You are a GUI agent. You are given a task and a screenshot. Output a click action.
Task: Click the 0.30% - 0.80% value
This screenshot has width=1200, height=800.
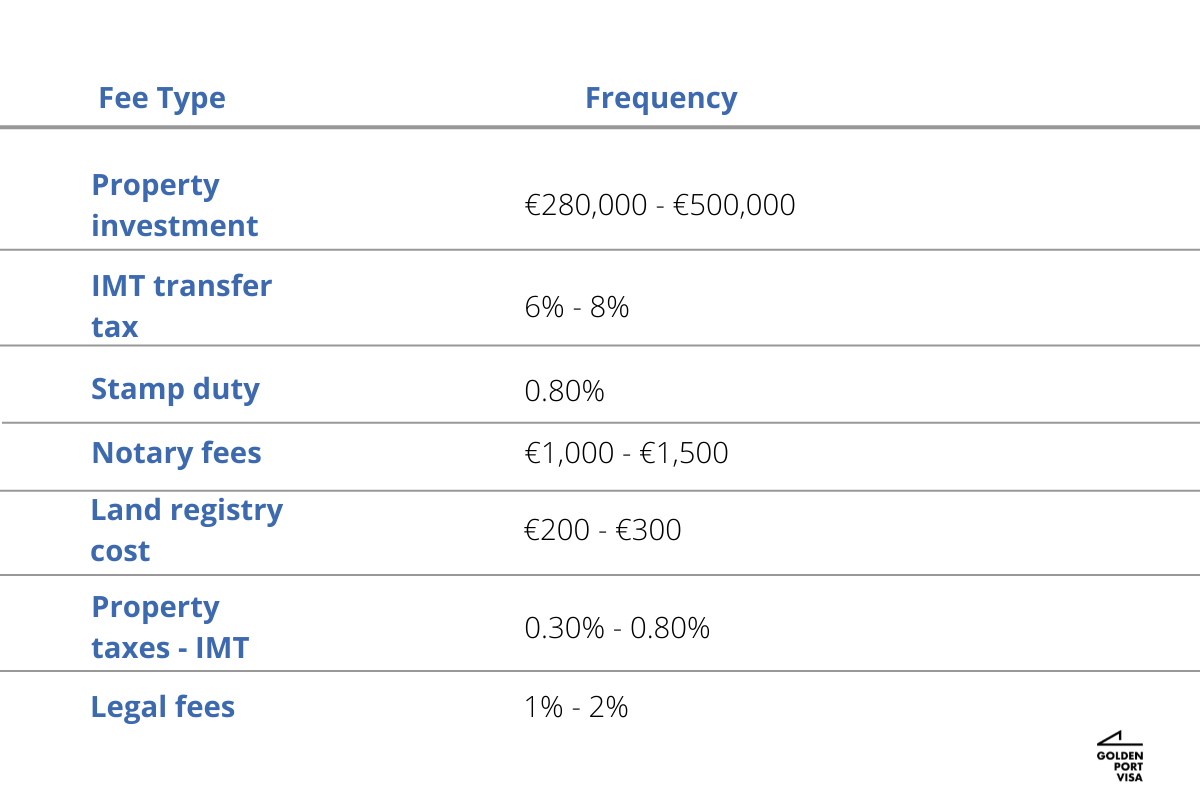pyautogui.click(x=617, y=628)
